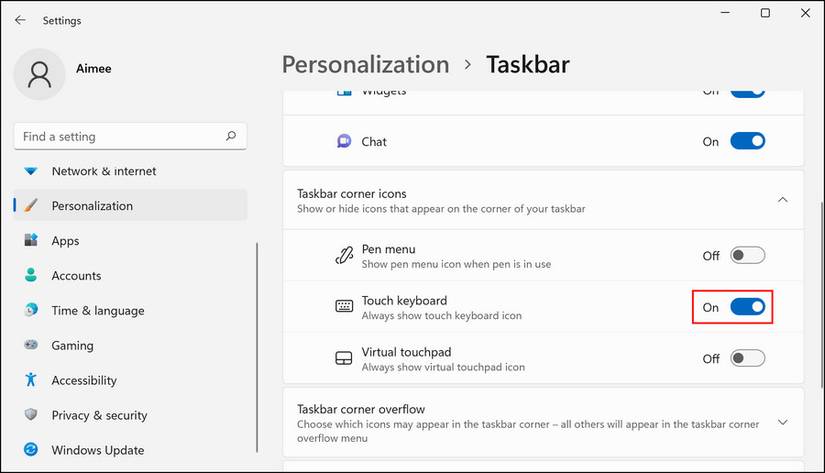Image resolution: width=825 pixels, height=473 pixels.
Task: Click the Chat bubble icon
Action: [x=344, y=141]
